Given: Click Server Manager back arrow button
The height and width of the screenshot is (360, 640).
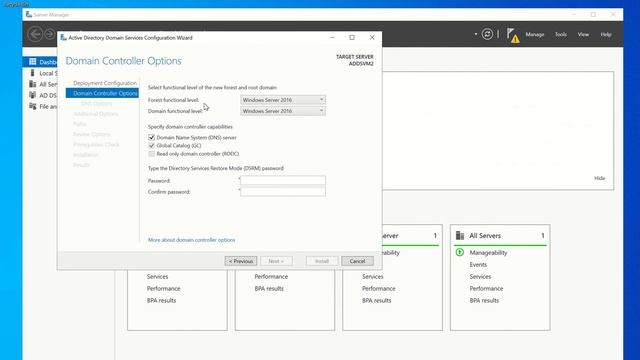Looking at the screenshot, I should [35, 34].
